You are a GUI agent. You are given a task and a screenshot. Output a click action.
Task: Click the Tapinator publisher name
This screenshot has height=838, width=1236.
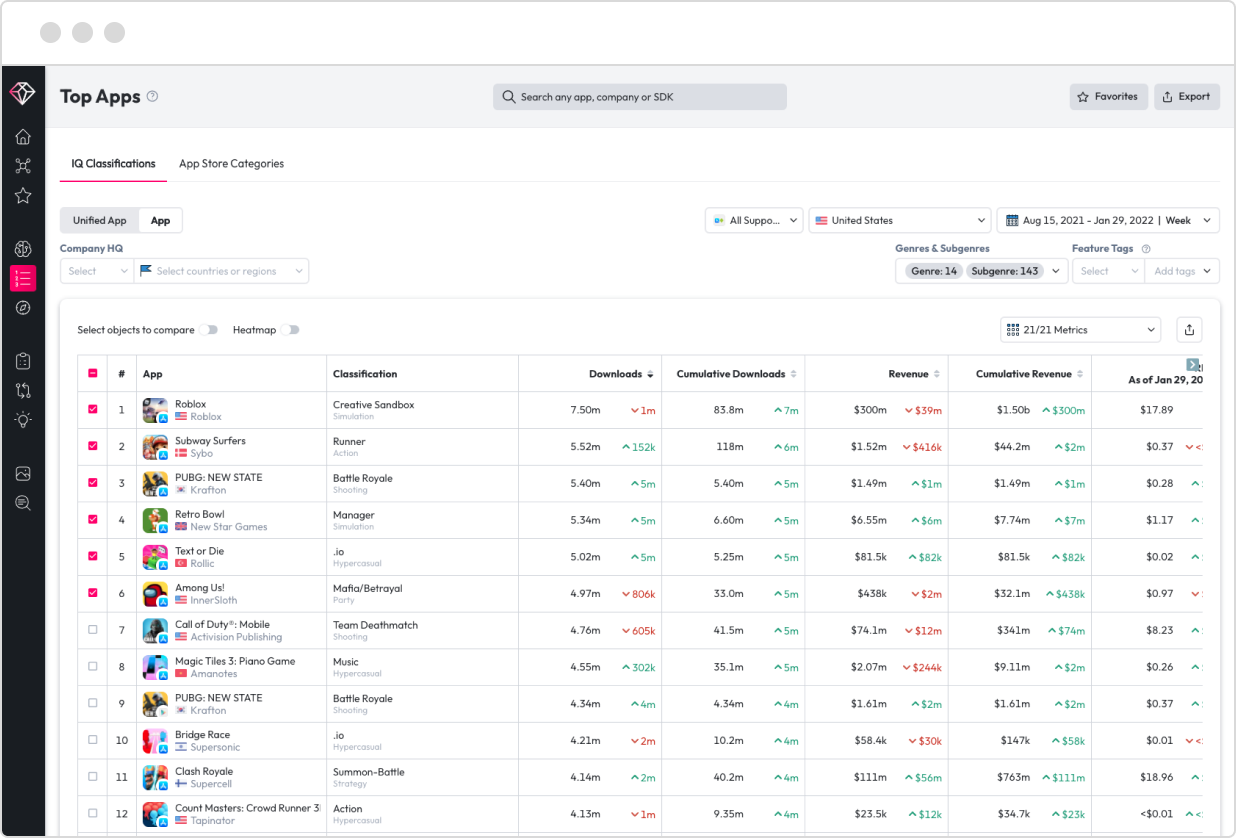(212, 821)
